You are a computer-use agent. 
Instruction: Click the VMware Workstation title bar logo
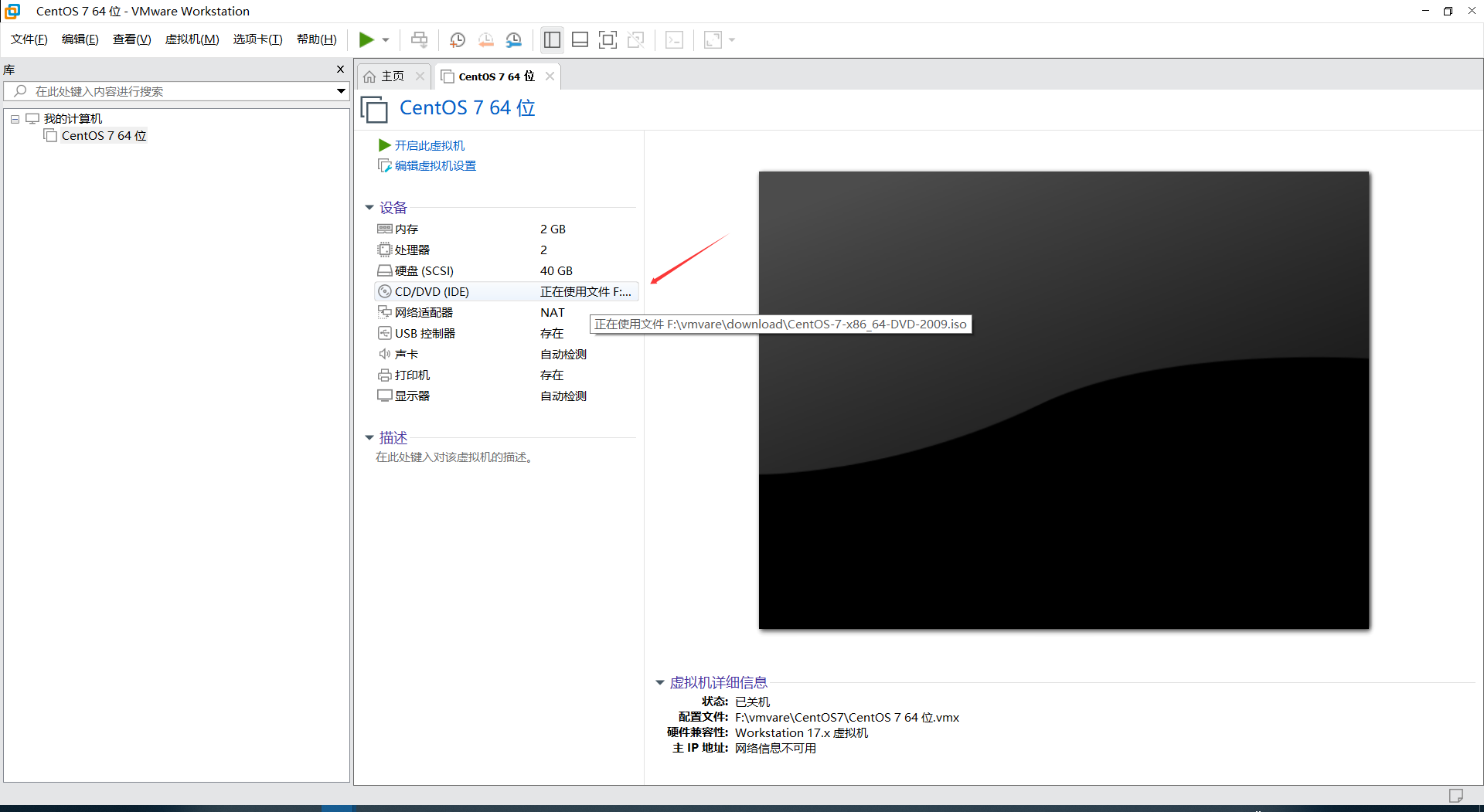point(12,11)
